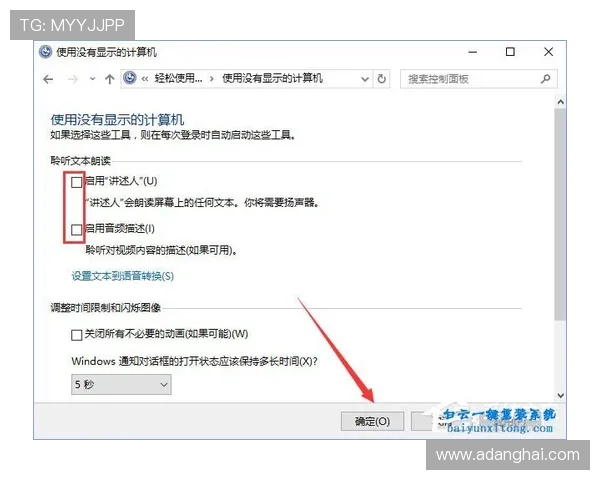Expand the address bar history dropdown
600x480 pixels.
click(x=365, y=79)
